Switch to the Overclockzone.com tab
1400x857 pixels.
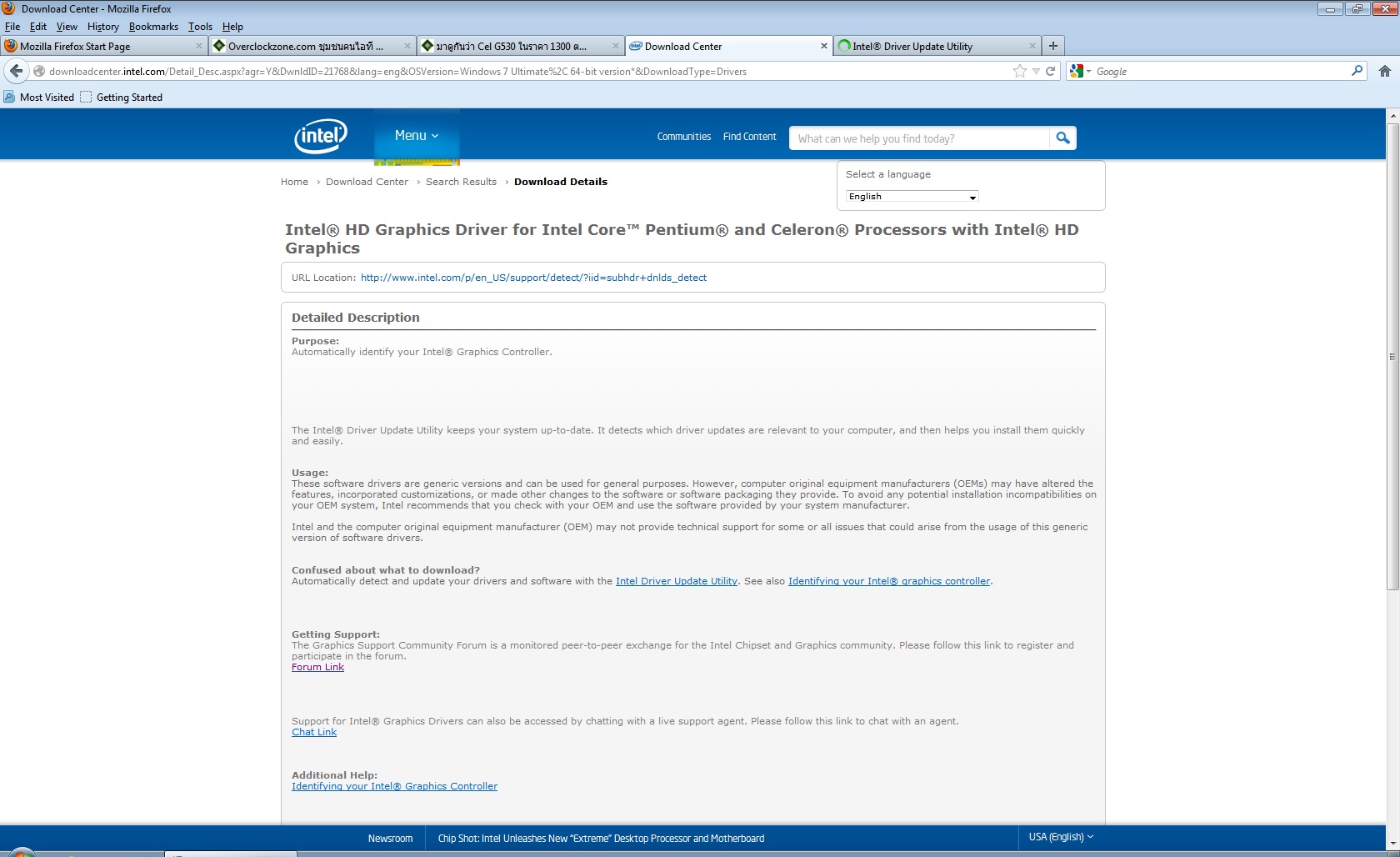point(312,46)
